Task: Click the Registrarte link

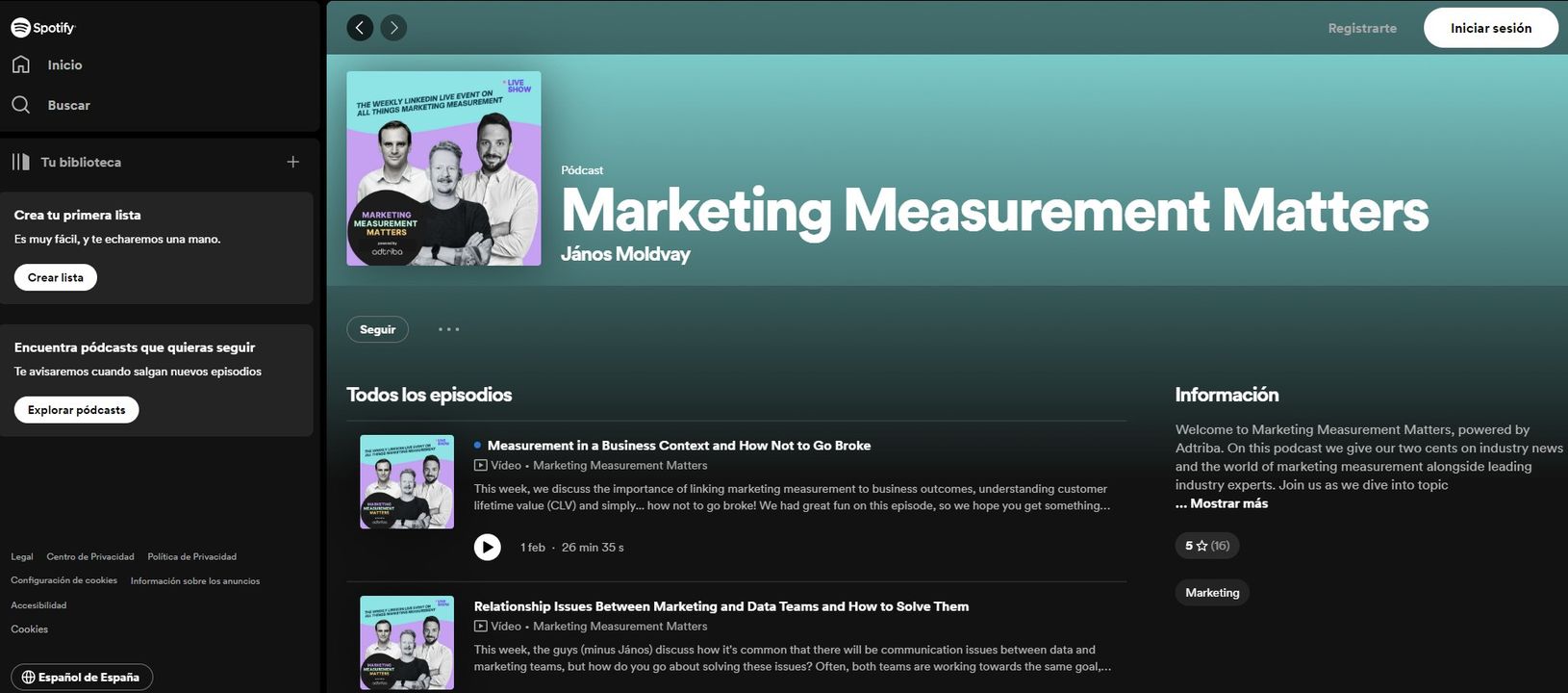Action: (x=1362, y=28)
